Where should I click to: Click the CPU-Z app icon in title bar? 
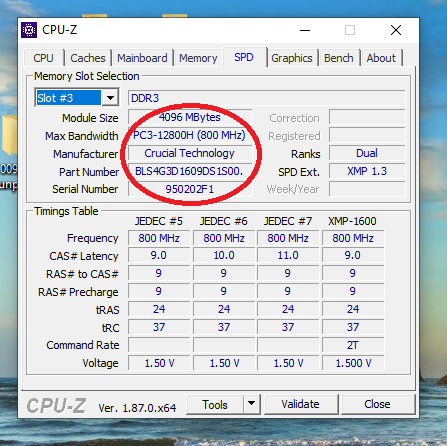(29, 30)
